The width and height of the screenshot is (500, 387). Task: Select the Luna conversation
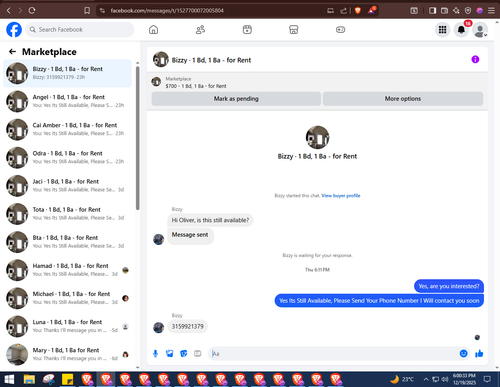coord(67,326)
